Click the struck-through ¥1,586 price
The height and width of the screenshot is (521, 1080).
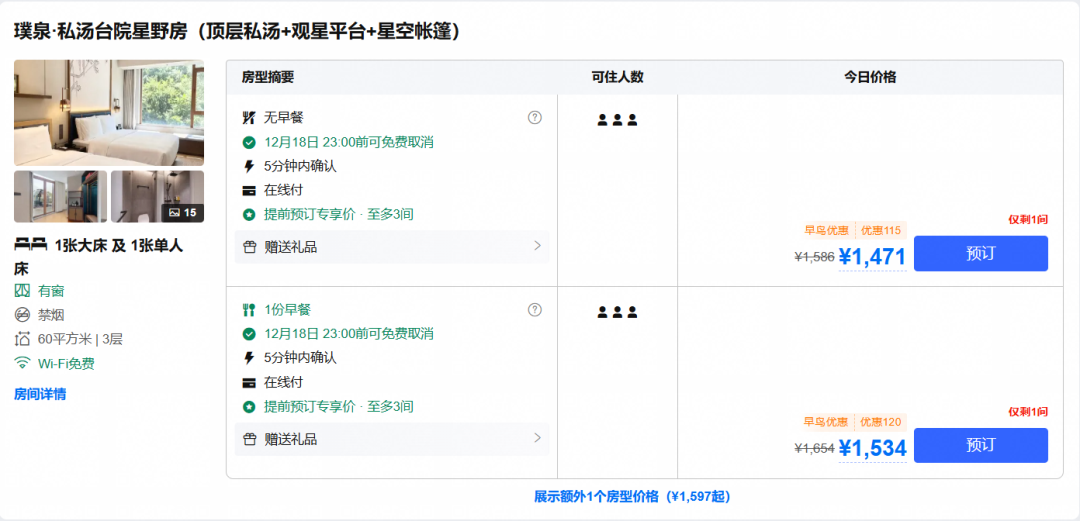coord(814,257)
